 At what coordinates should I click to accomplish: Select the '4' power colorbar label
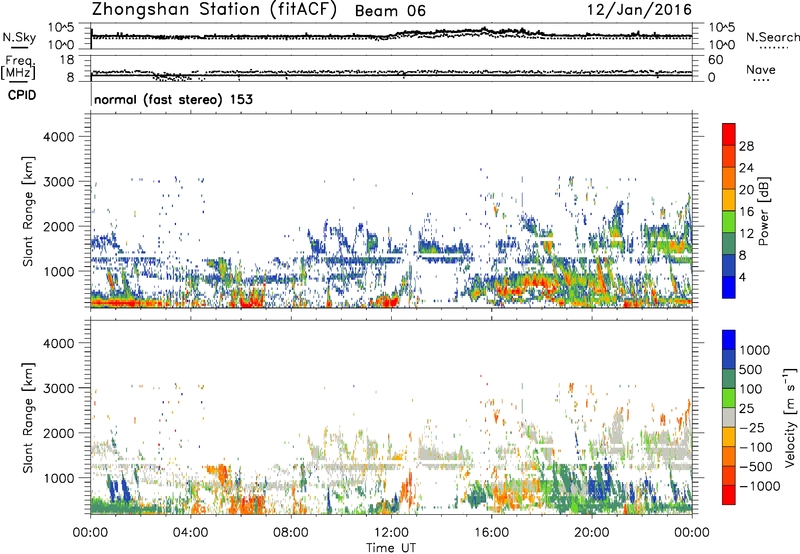[x=742, y=278]
